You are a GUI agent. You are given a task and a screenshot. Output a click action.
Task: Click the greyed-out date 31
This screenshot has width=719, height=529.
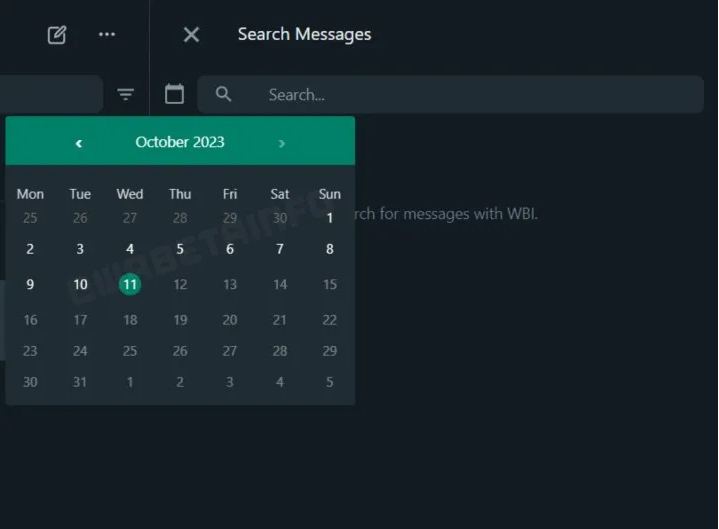pyautogui.click(x=80, y=382)
